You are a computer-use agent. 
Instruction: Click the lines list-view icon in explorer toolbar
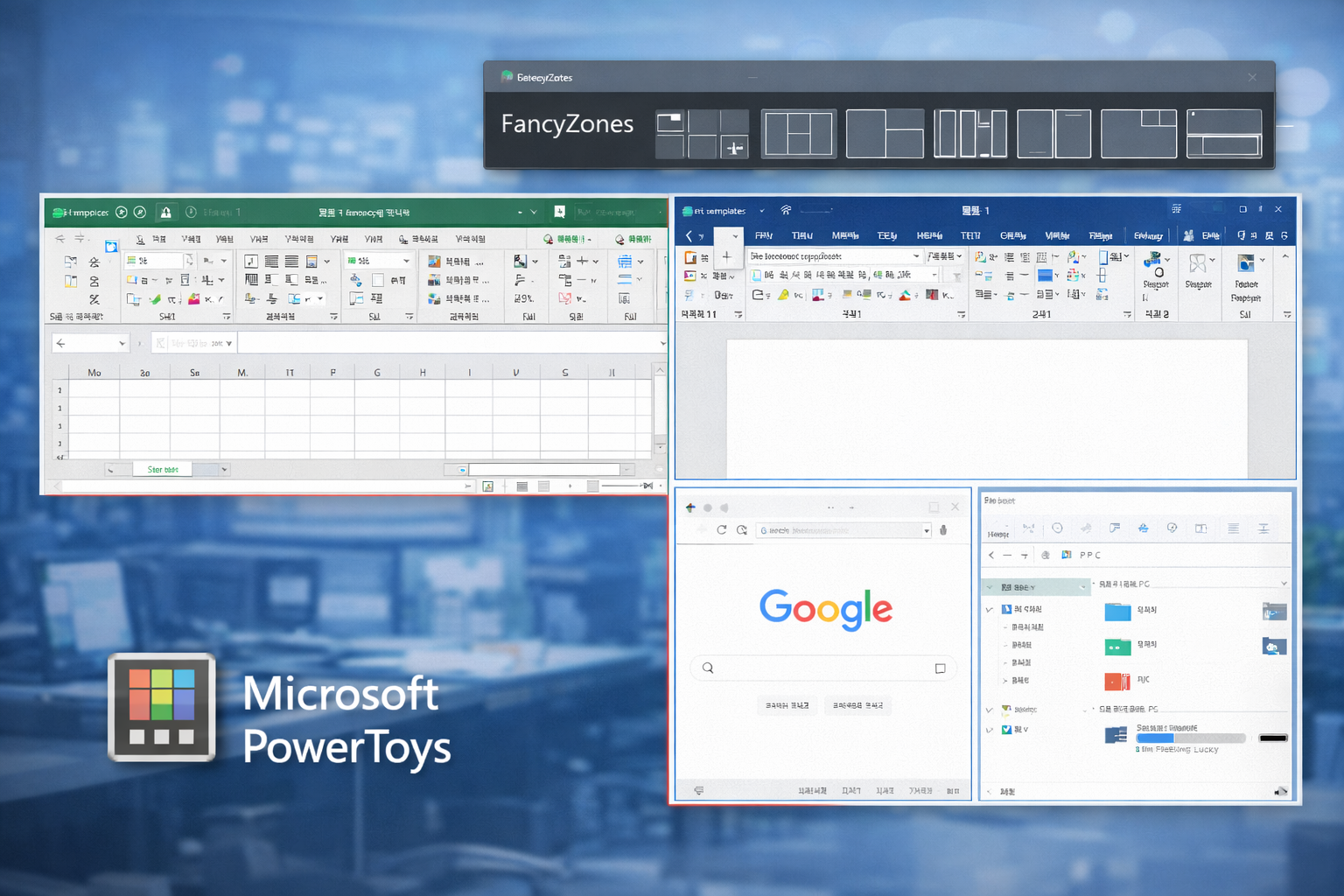tap(1233, 528)
